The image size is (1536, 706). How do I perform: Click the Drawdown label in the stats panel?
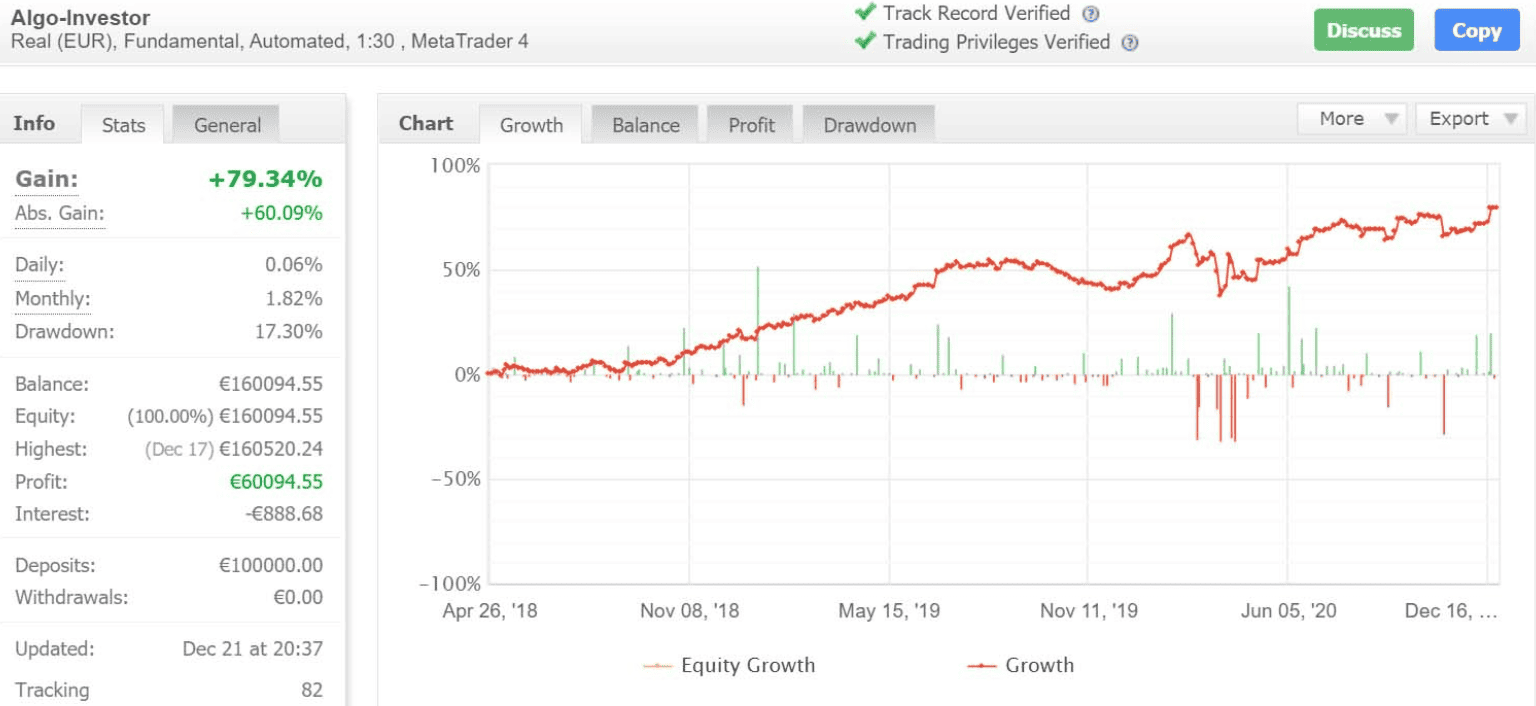(x=64, y=331)
